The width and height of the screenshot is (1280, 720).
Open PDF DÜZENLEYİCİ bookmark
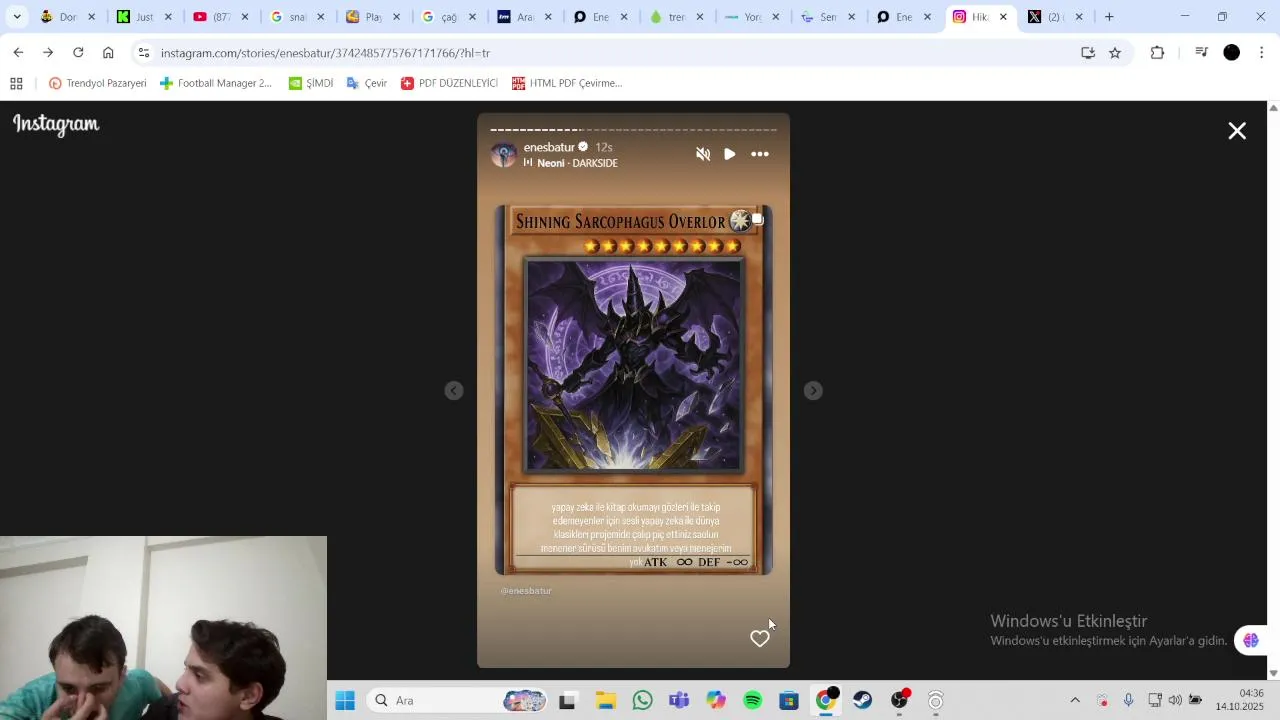pos(449,83)
